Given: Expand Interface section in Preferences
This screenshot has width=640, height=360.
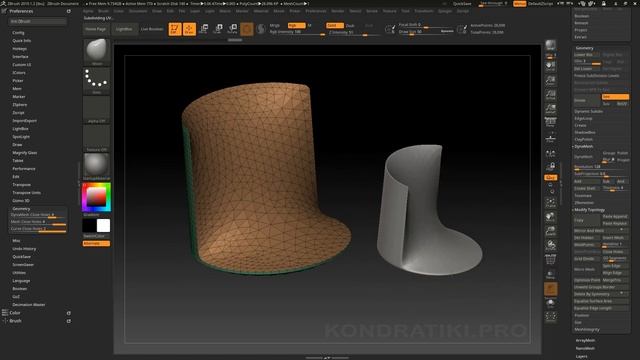Looking at the screenshot, I should [x=20, y=57].
